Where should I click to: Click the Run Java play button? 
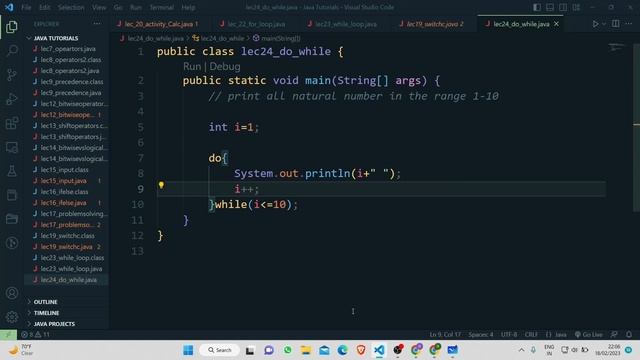tap(596, 24)
